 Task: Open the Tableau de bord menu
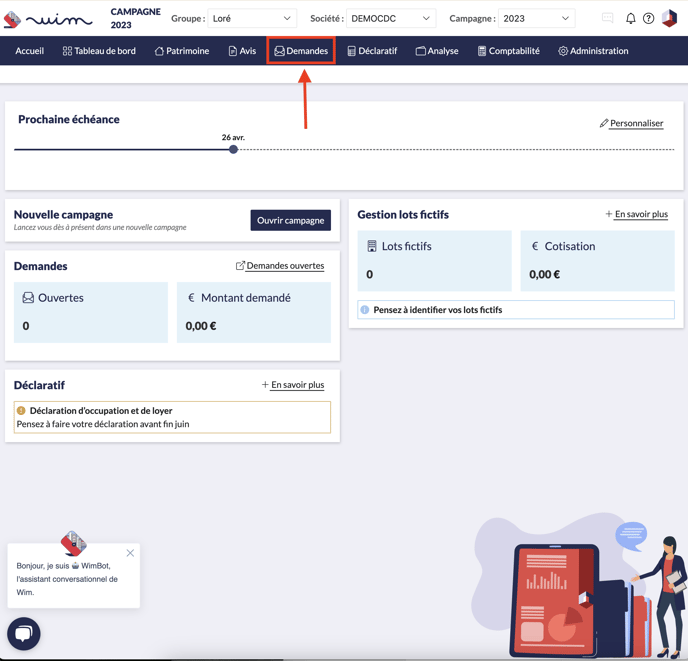pyautogui.click(x=99, y=51)
